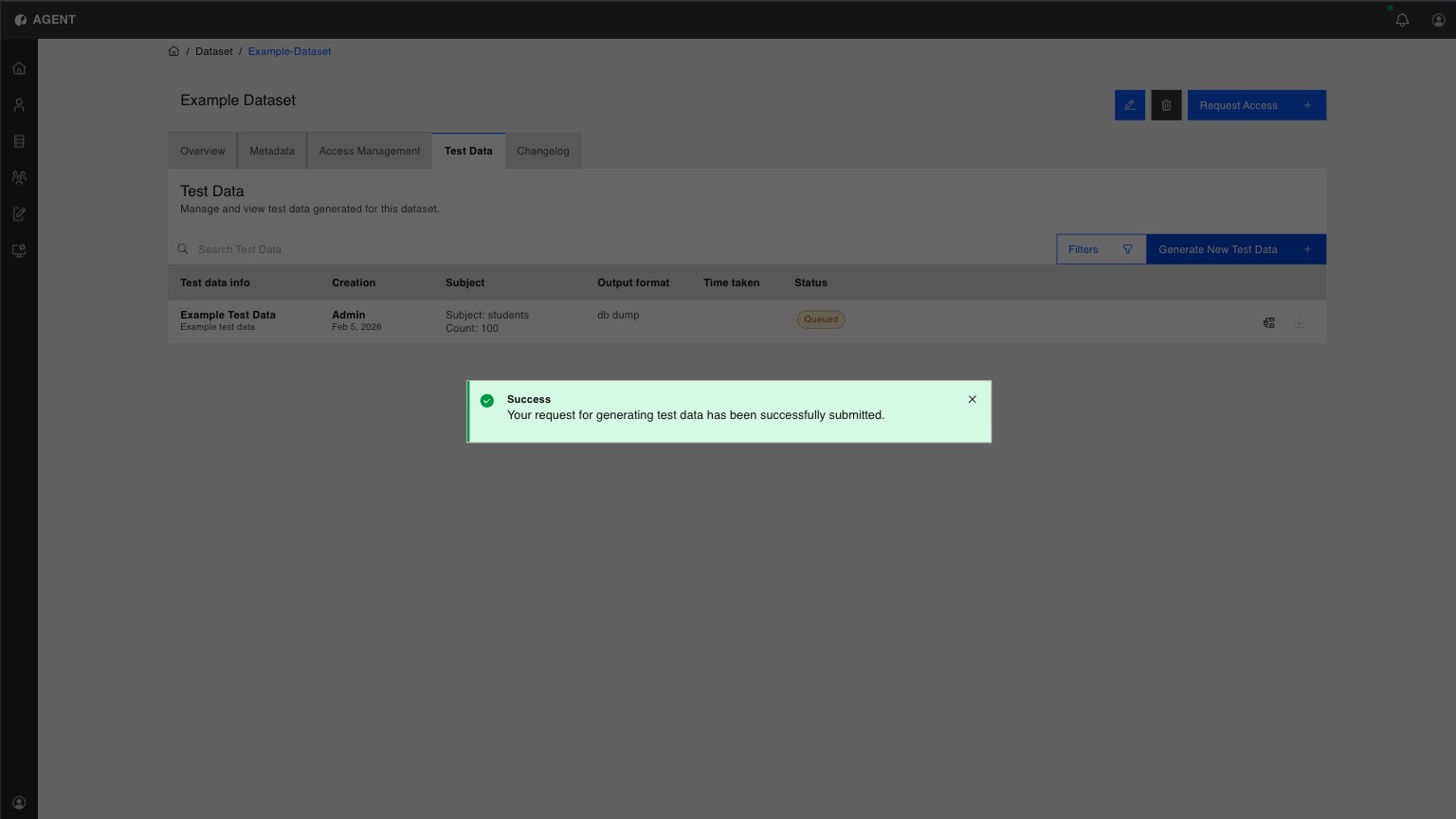Click the Count: 100 text
This screenshot has width=1456, height=819.
tap(472, 328)
